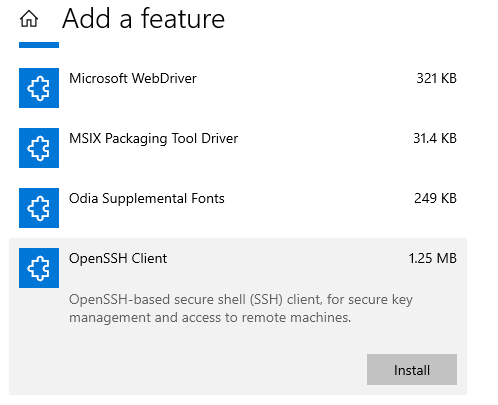Click the Odia Supplemental Fonts puzzle icon
Image resolution: width=498 pixels, height=405 pixels.
tap(39, 208)
